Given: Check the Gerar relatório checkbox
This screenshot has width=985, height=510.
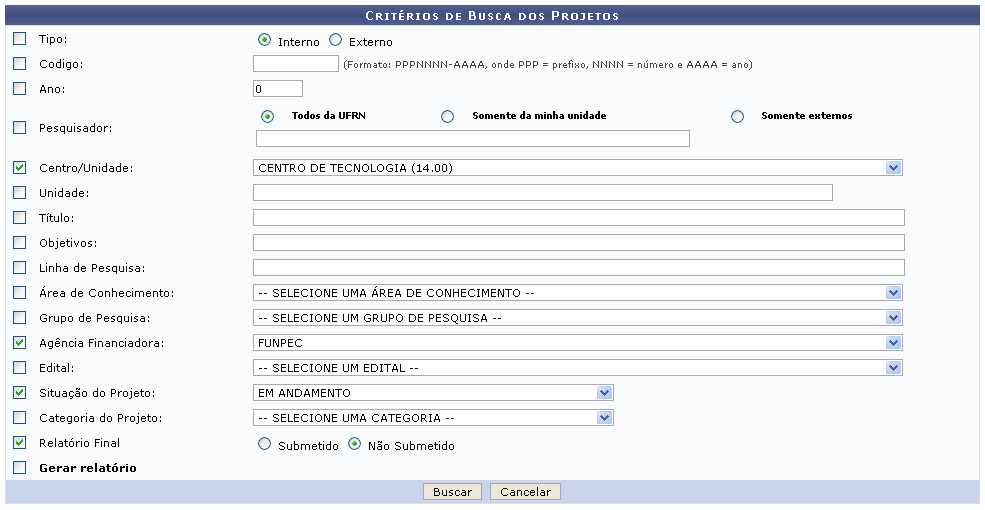Looking at the screenshot, I should point(20,467).
